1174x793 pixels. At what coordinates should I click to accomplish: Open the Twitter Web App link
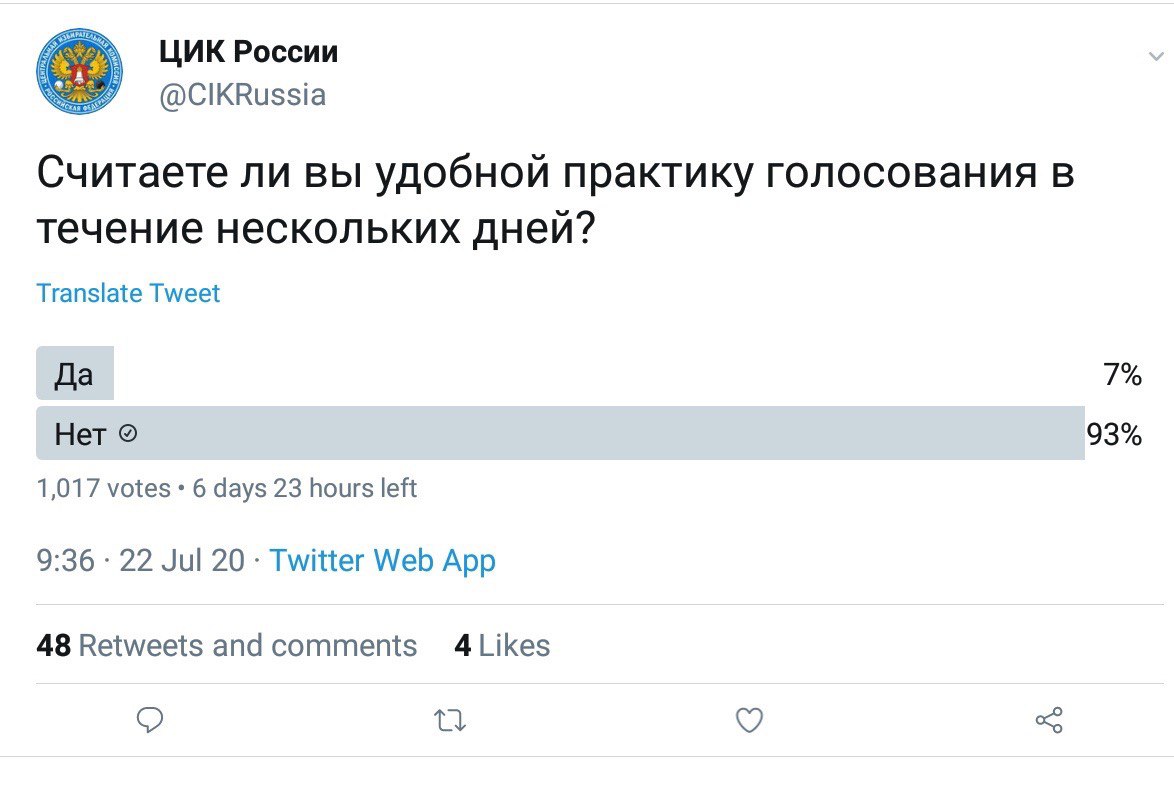pyautogui.click(x=382, y=560)
